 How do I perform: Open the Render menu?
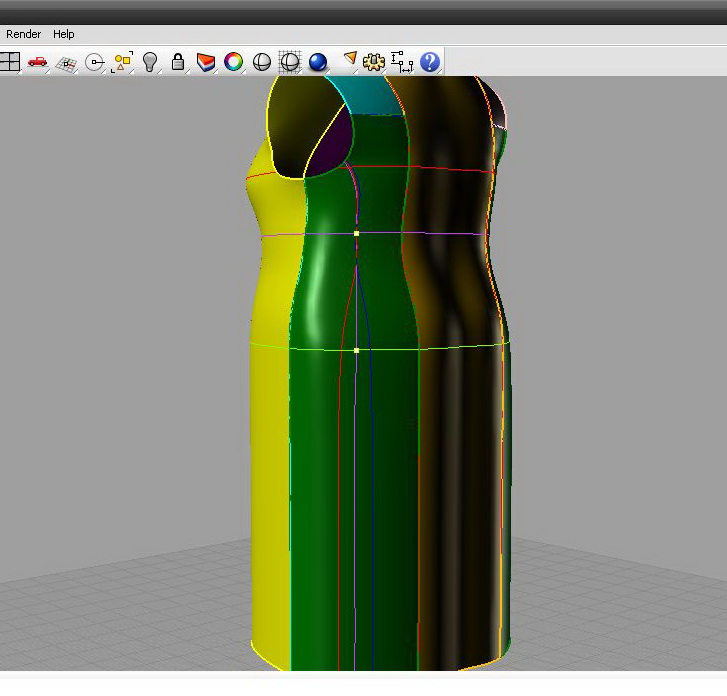pyautogui.click(x=24, y=34)
